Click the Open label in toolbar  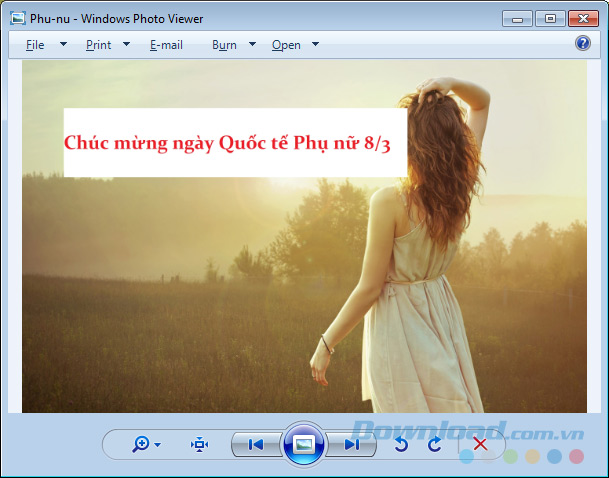(x=286, y=45)
